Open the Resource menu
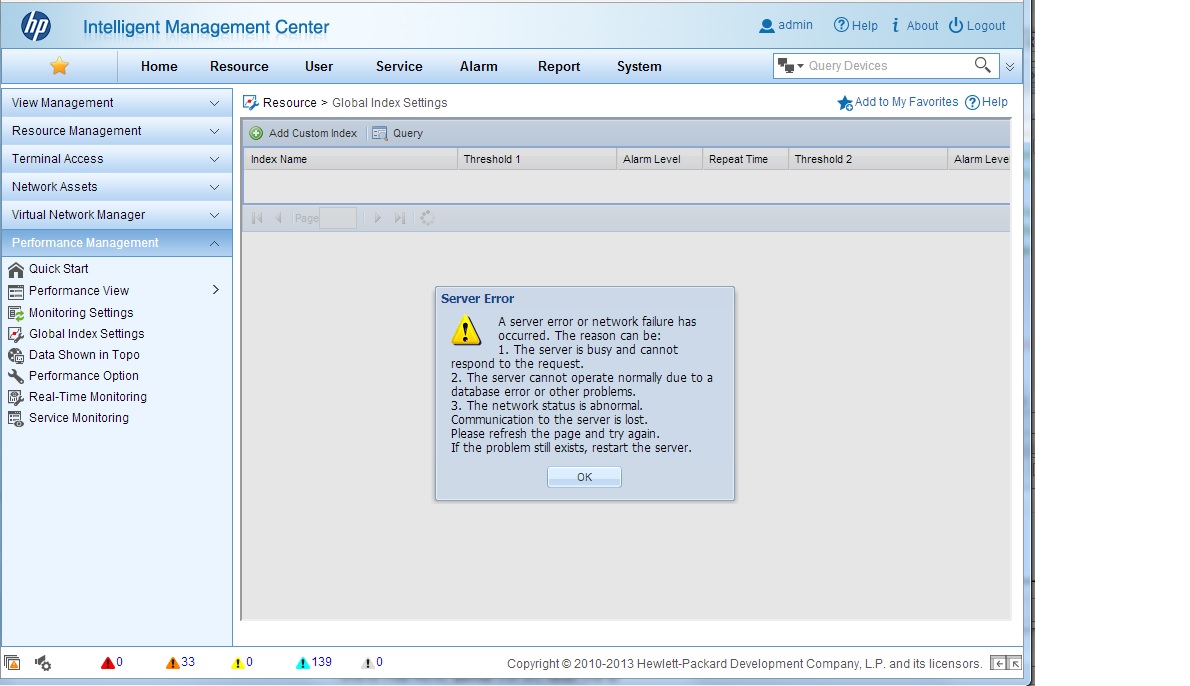Screen dimensions: 1190x686 [x=239, y=67]
